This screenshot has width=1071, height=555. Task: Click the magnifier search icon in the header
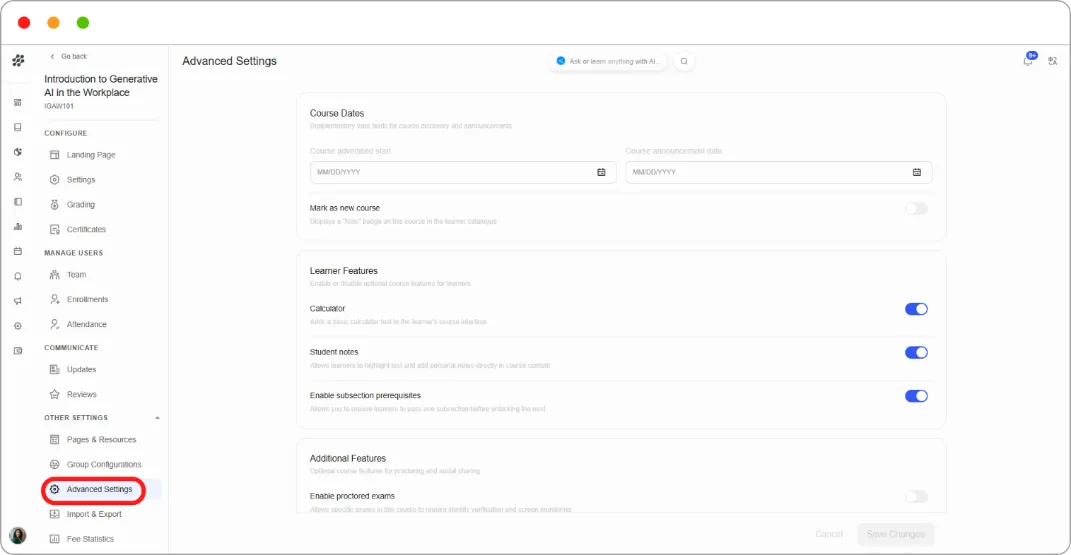(684, 61)
